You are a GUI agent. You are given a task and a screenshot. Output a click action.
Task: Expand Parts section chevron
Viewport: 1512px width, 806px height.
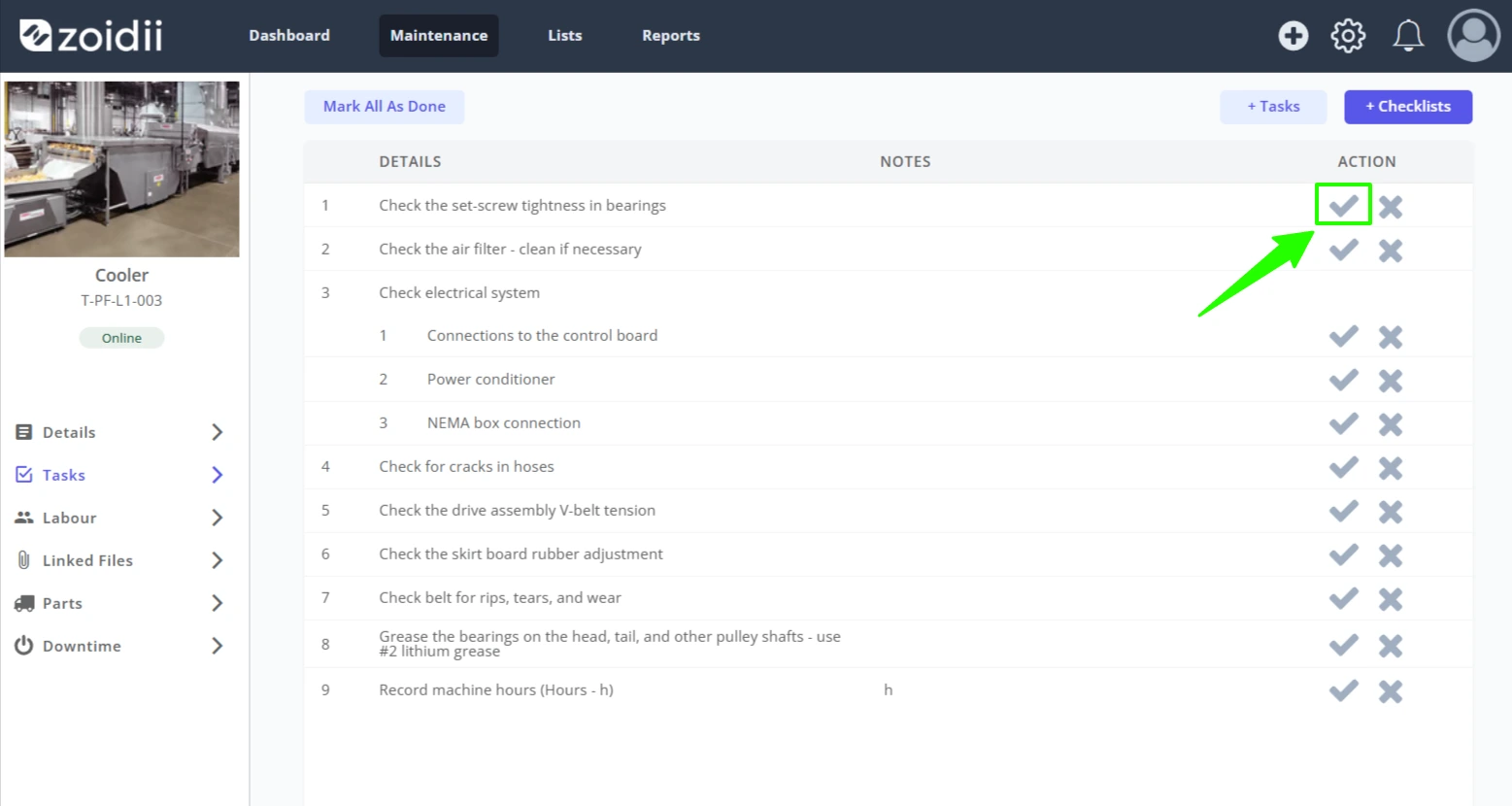click(218, 603)
